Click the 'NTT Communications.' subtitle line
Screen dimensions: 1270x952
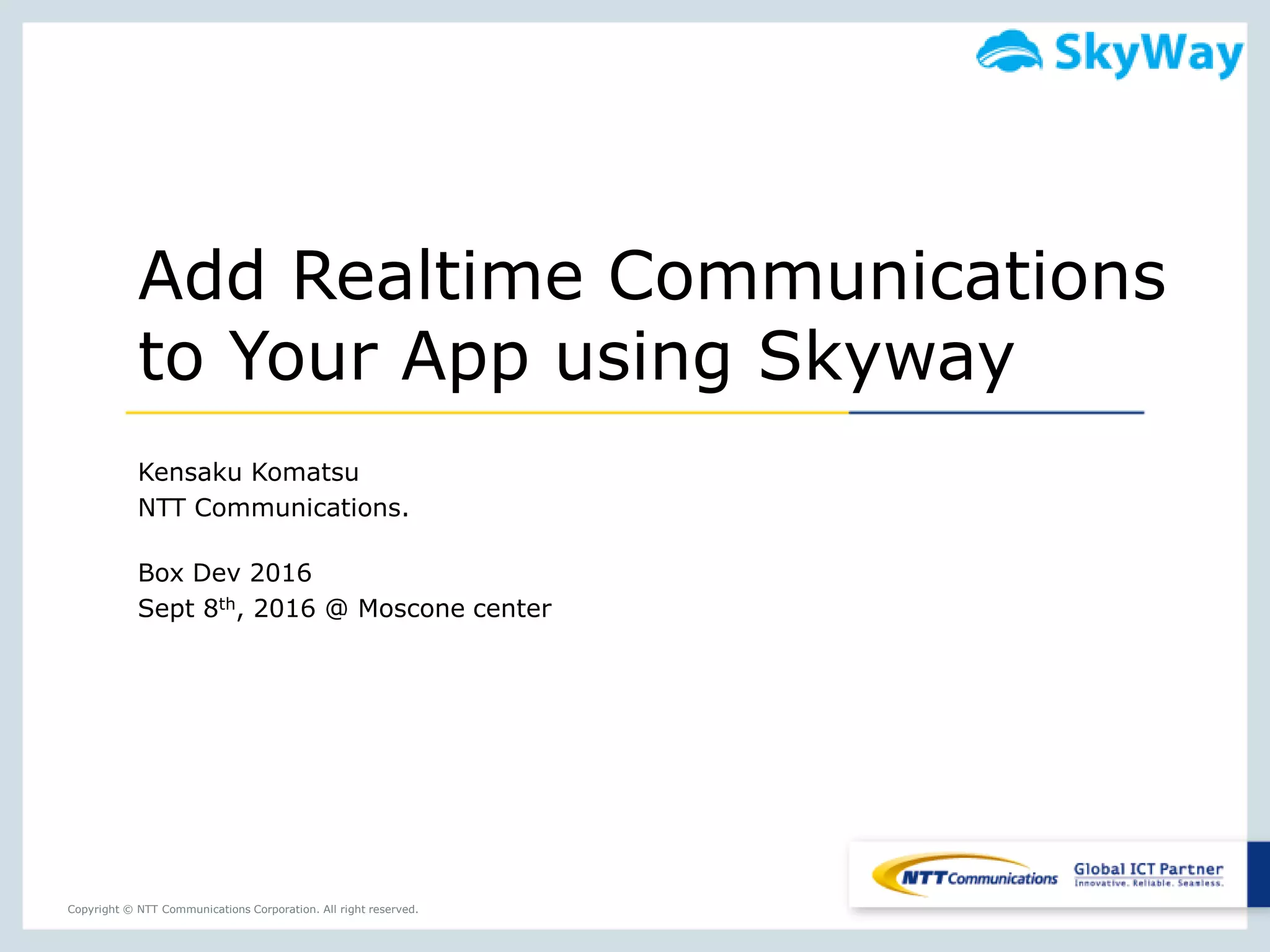273,508
